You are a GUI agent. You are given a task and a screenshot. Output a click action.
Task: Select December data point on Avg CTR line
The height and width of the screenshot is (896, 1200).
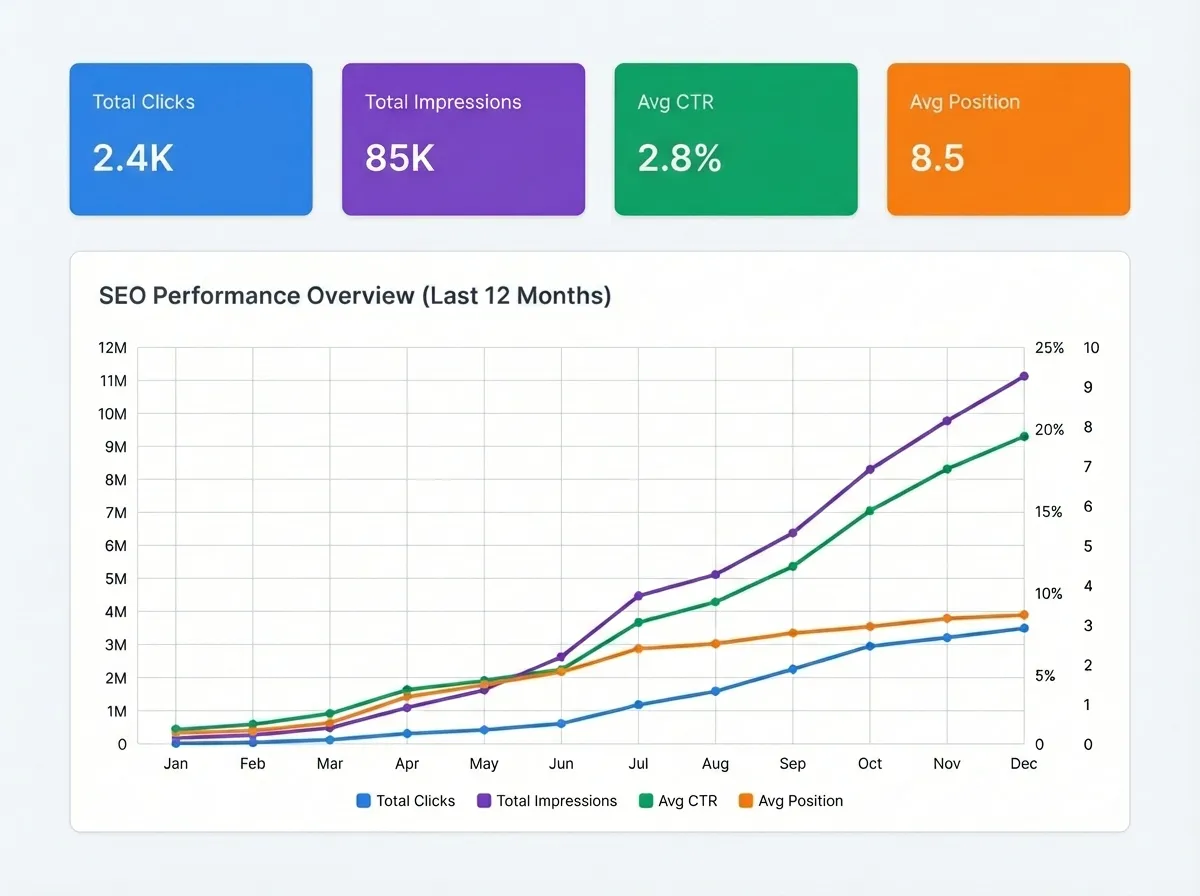(x=1024, y=436)
